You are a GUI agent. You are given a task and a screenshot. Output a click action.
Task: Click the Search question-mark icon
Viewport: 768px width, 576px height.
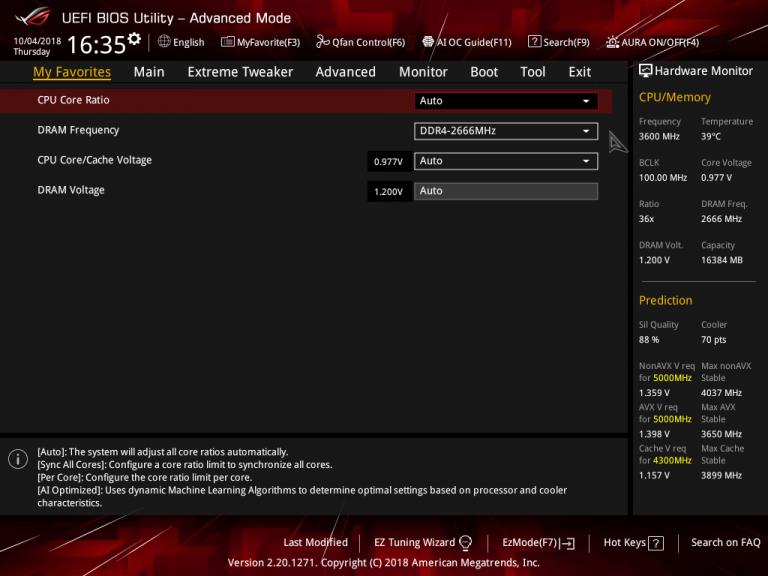click(x=534, y=42)
